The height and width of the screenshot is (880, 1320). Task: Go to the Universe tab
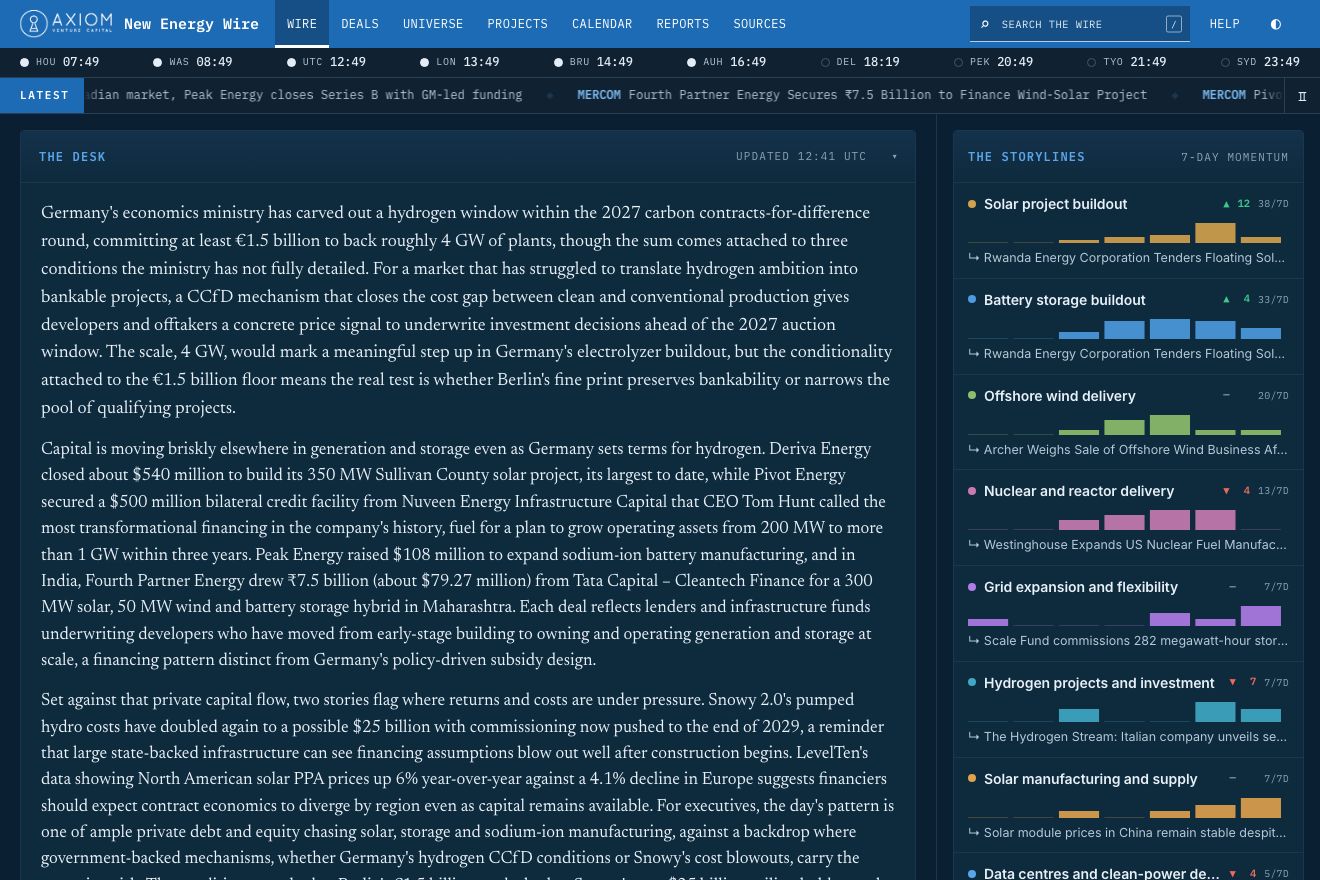[x=433, y=24]
